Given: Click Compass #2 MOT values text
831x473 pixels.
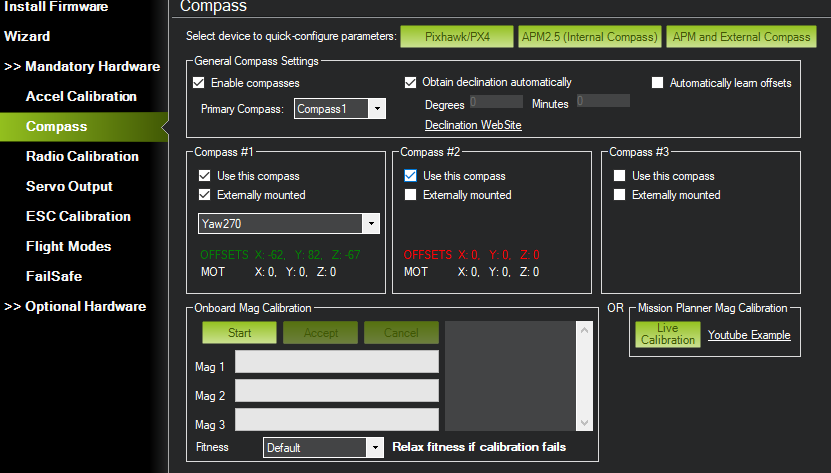Looking at the screenshot, I should pos(472,272).
